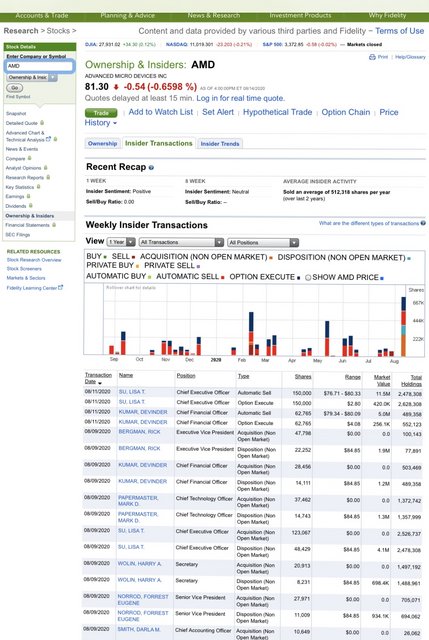Open Markets & Sectors link
This screenshot has height=640, width=429.
pos(26,278)
